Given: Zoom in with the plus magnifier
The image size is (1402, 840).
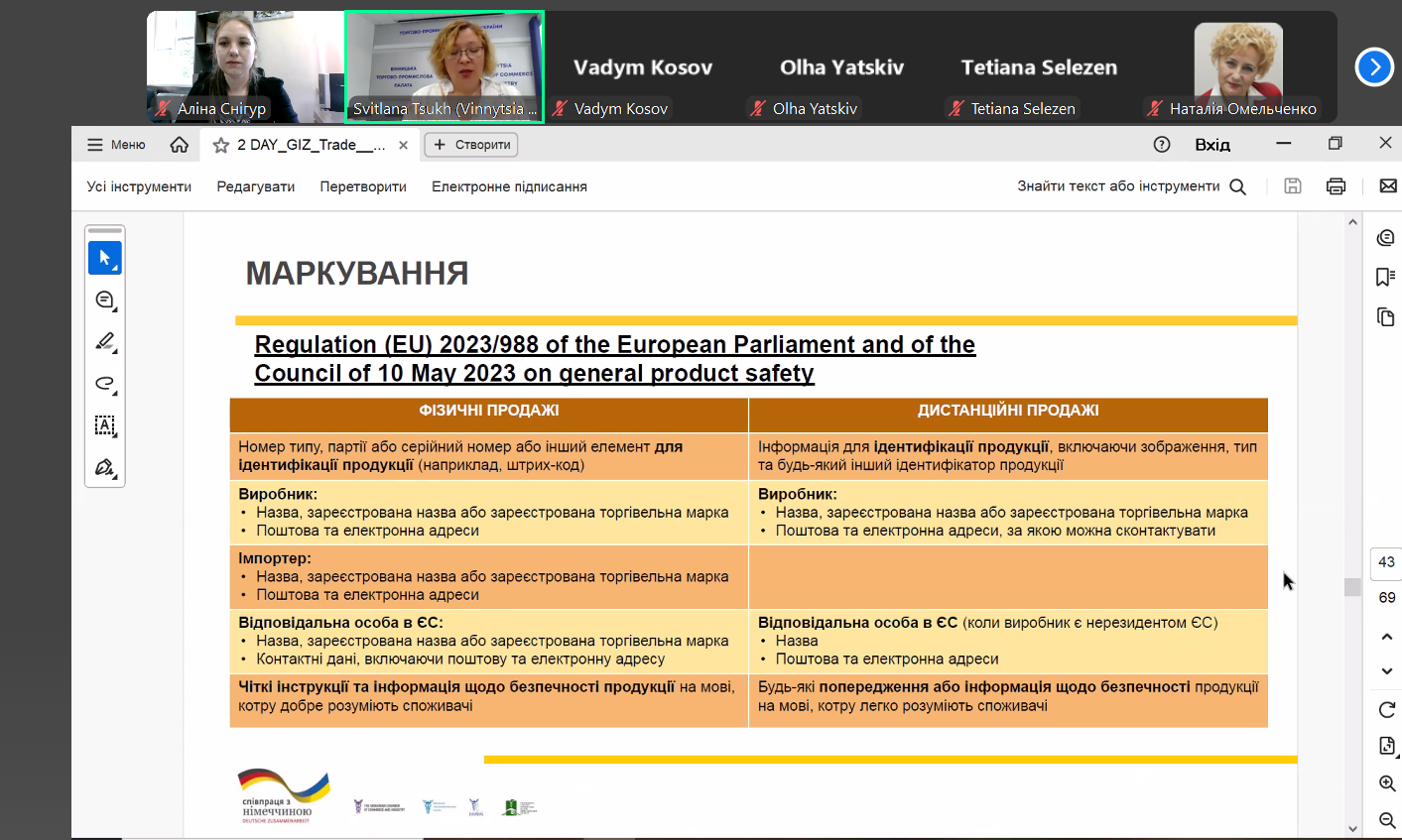Looking at the screenshot, I should [1387, 783].
